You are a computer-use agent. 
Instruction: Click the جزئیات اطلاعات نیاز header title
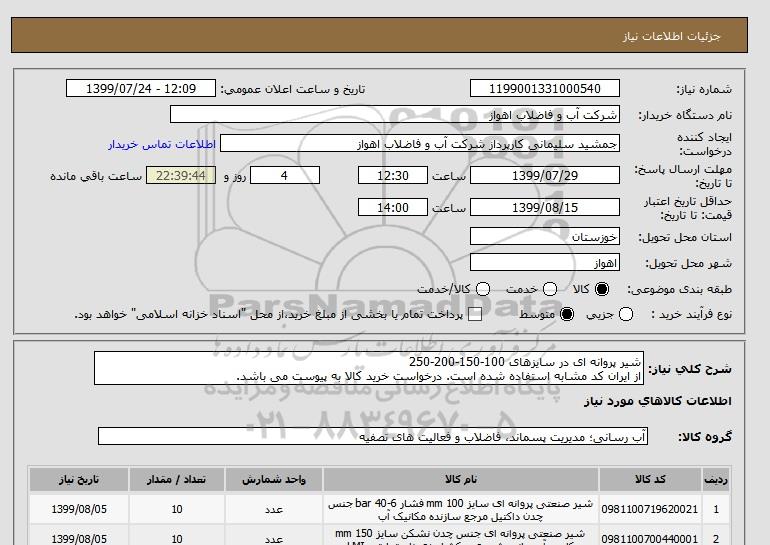pyautogui.click(x=671, y=36)
